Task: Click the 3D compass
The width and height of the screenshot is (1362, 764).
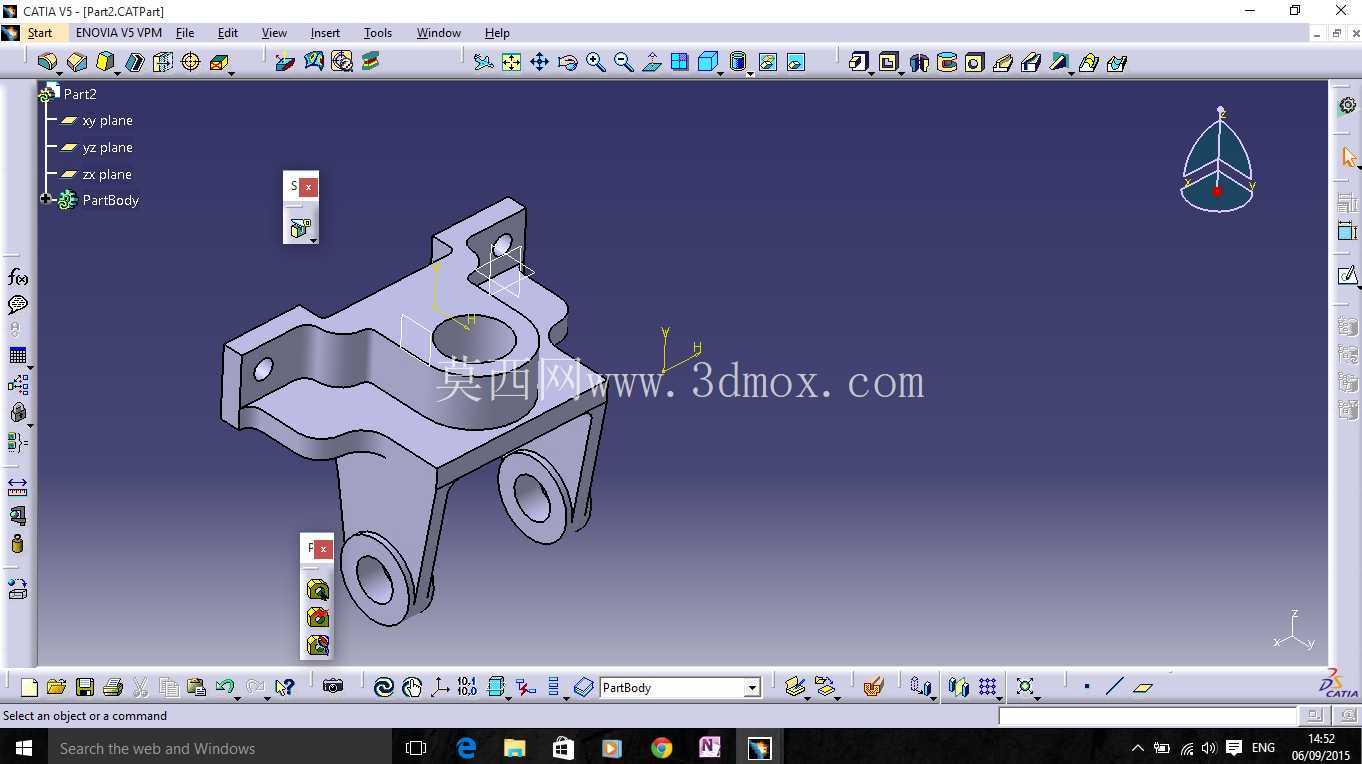Action: point(1217,162)
